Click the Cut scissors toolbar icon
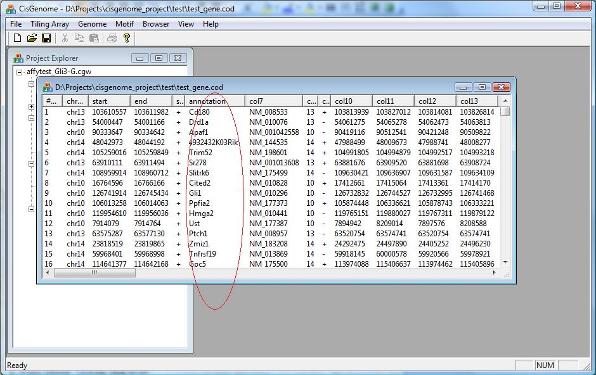The image size is (596, 375). (x=65, y=38)
